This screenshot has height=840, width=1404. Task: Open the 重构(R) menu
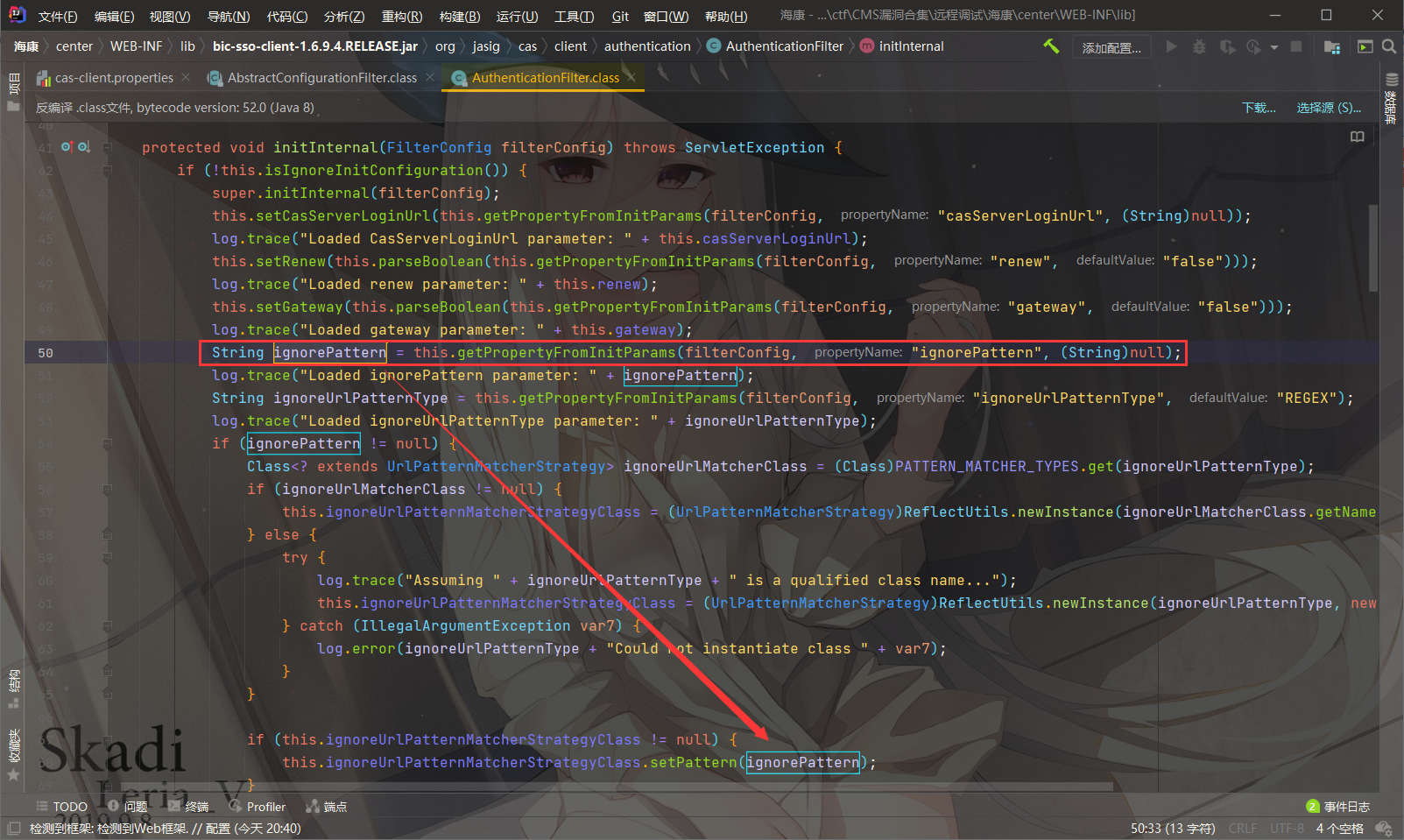pos(402,16)
